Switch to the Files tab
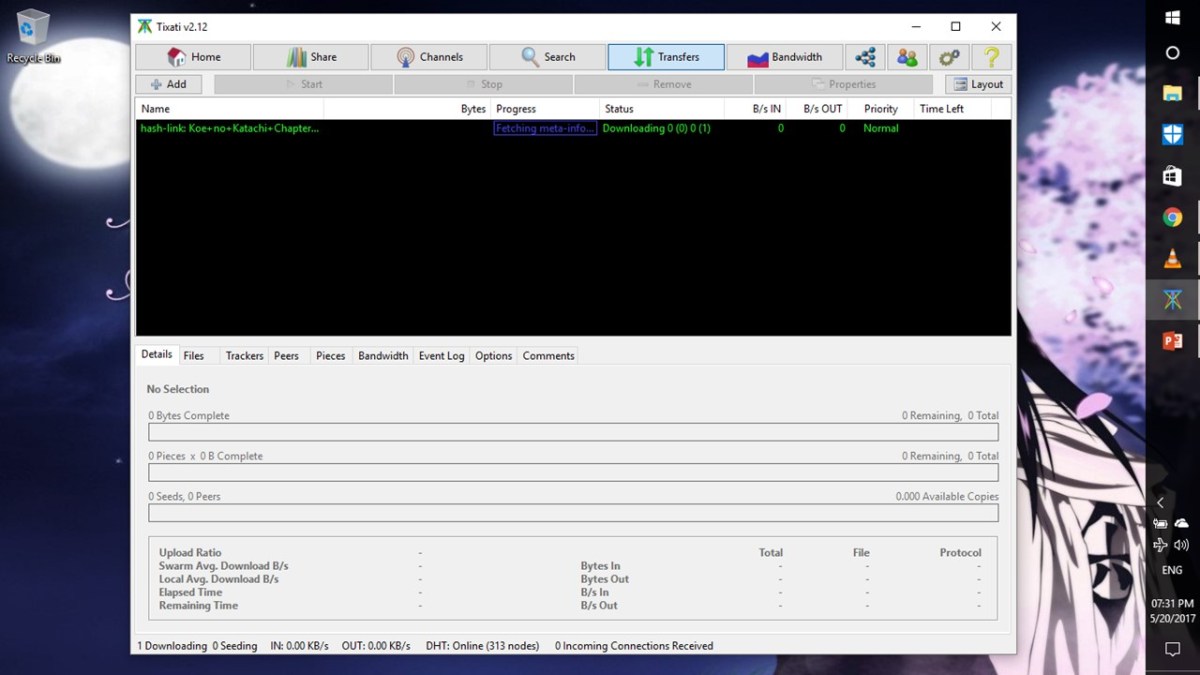The height and width of the screenshot is (675, 1200). (x=194, y=356)
